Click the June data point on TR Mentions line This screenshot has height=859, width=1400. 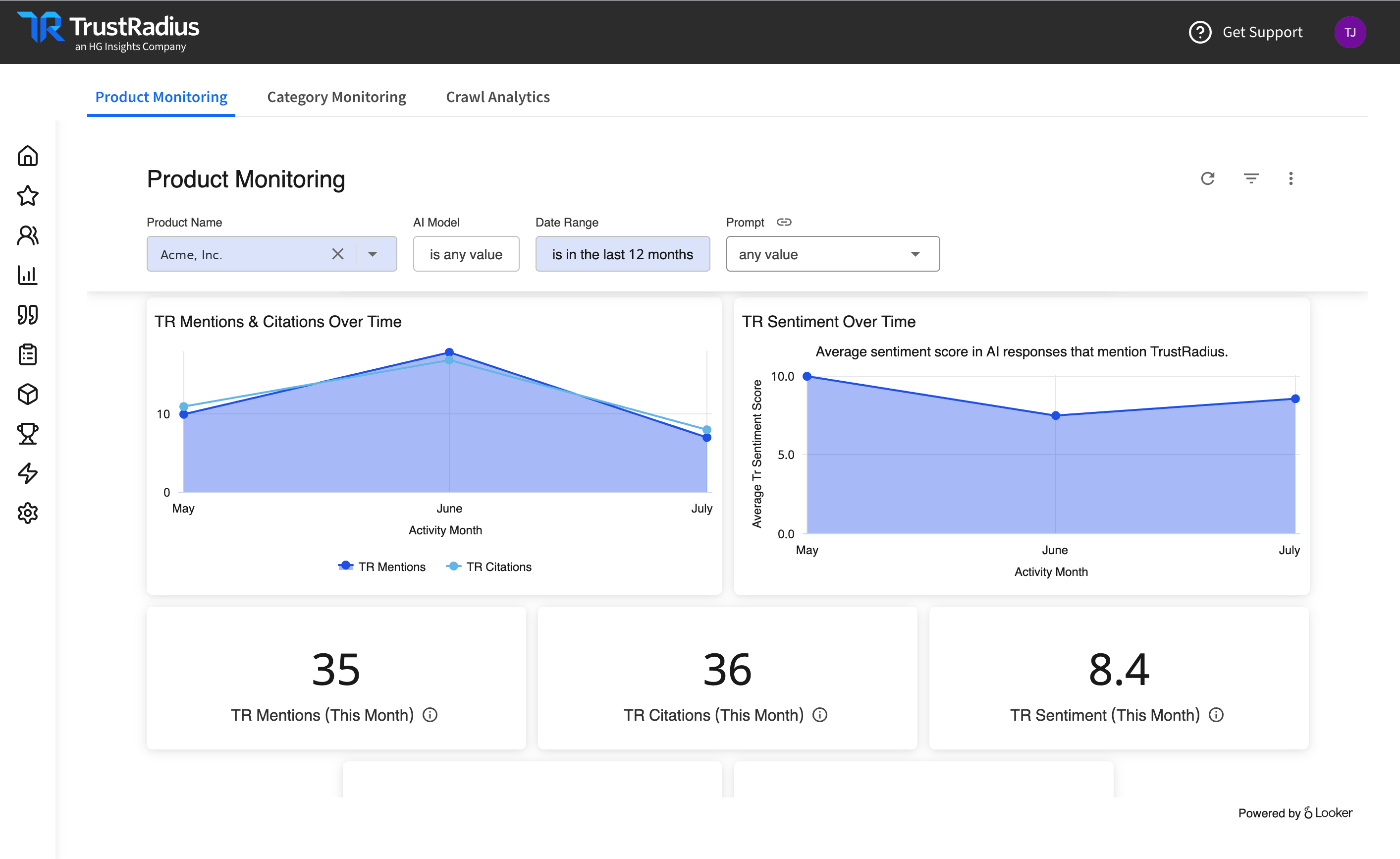point(449,352)
